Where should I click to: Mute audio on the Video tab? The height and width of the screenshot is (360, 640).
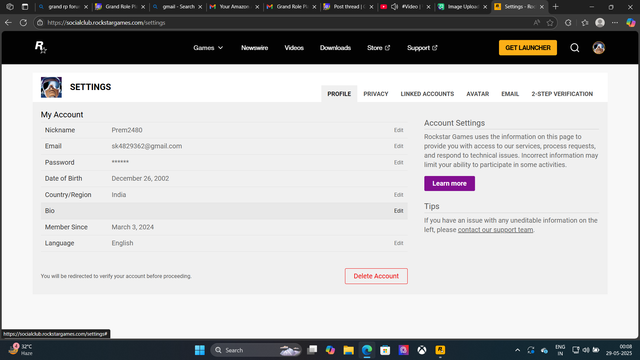tap(394, 7)
